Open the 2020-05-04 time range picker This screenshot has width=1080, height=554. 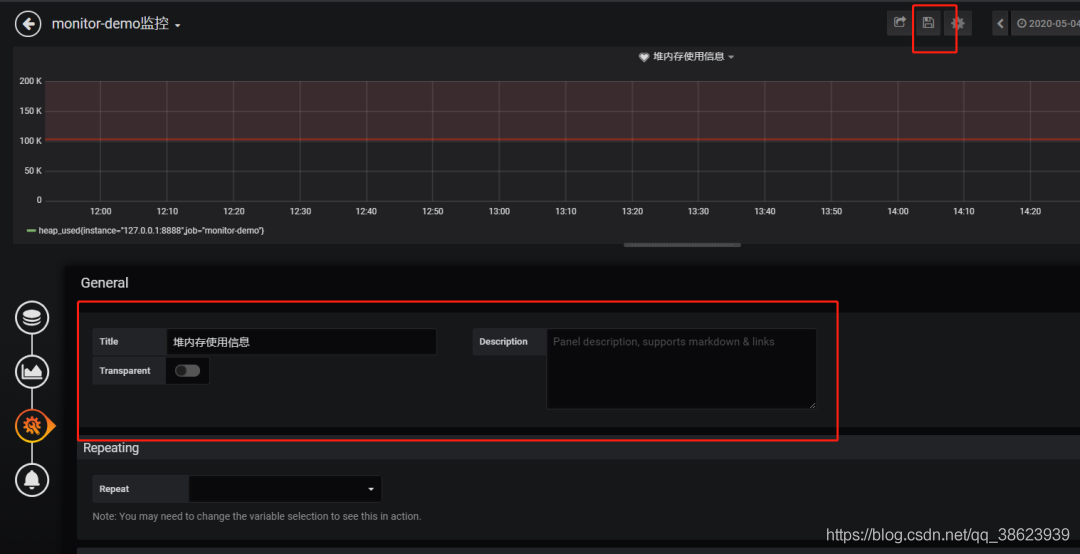(x=1047, y=23)
